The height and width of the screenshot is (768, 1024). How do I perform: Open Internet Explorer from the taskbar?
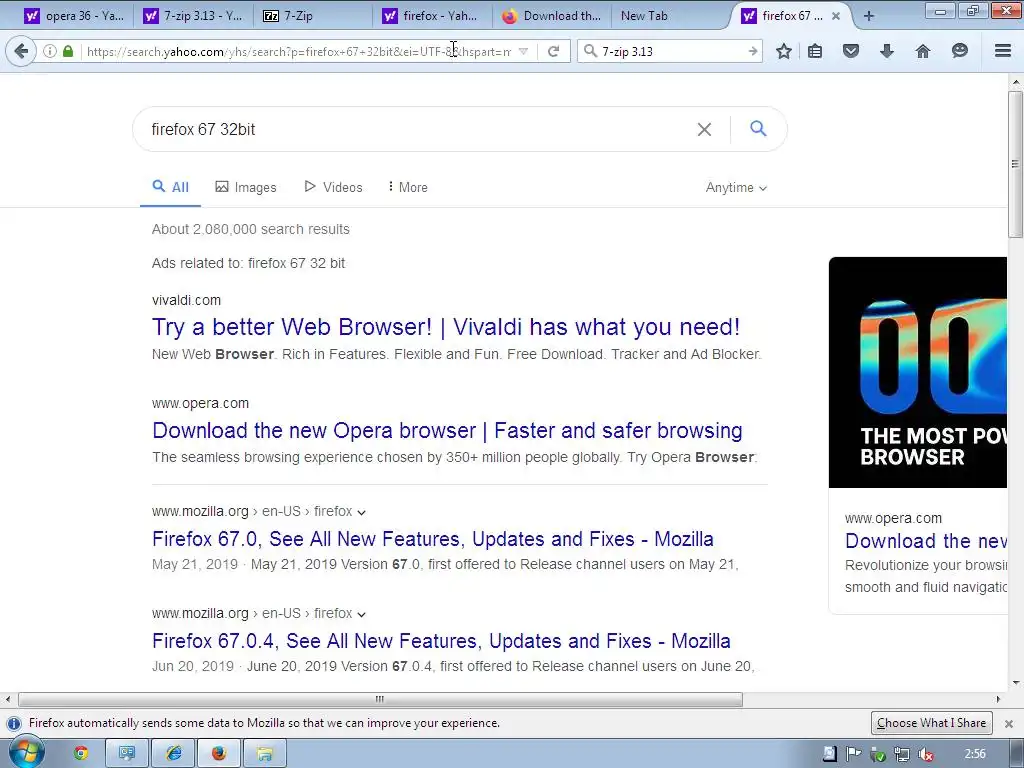174,754
